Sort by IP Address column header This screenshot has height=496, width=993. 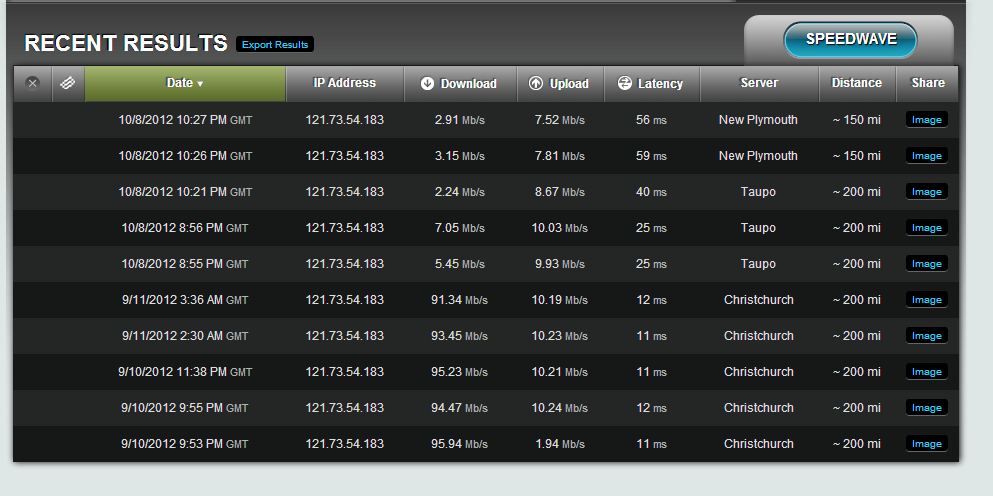pyautogui.click(x=345, y=83)
